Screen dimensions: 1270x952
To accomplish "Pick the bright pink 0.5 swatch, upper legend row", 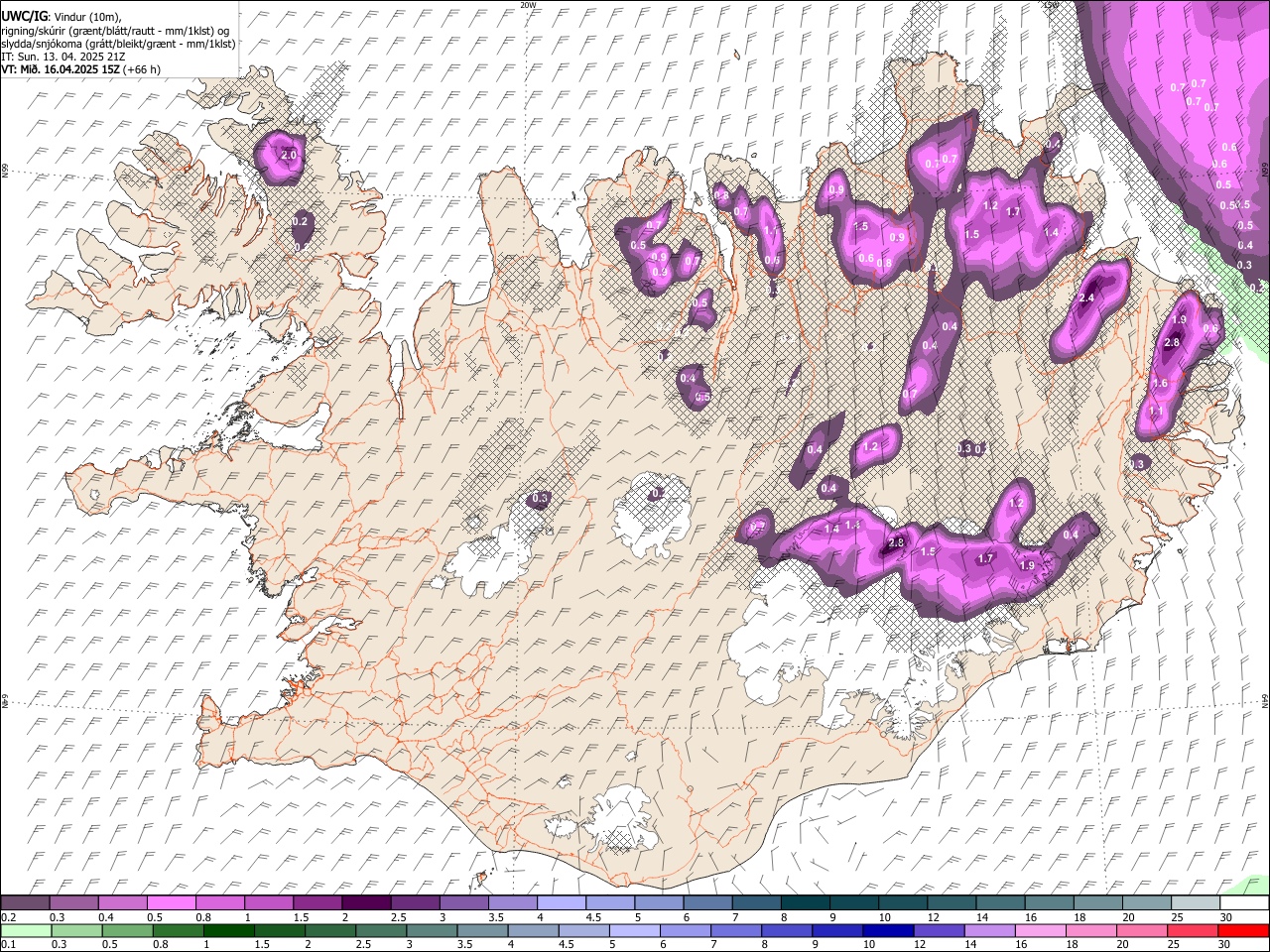I will click(172, 903).
